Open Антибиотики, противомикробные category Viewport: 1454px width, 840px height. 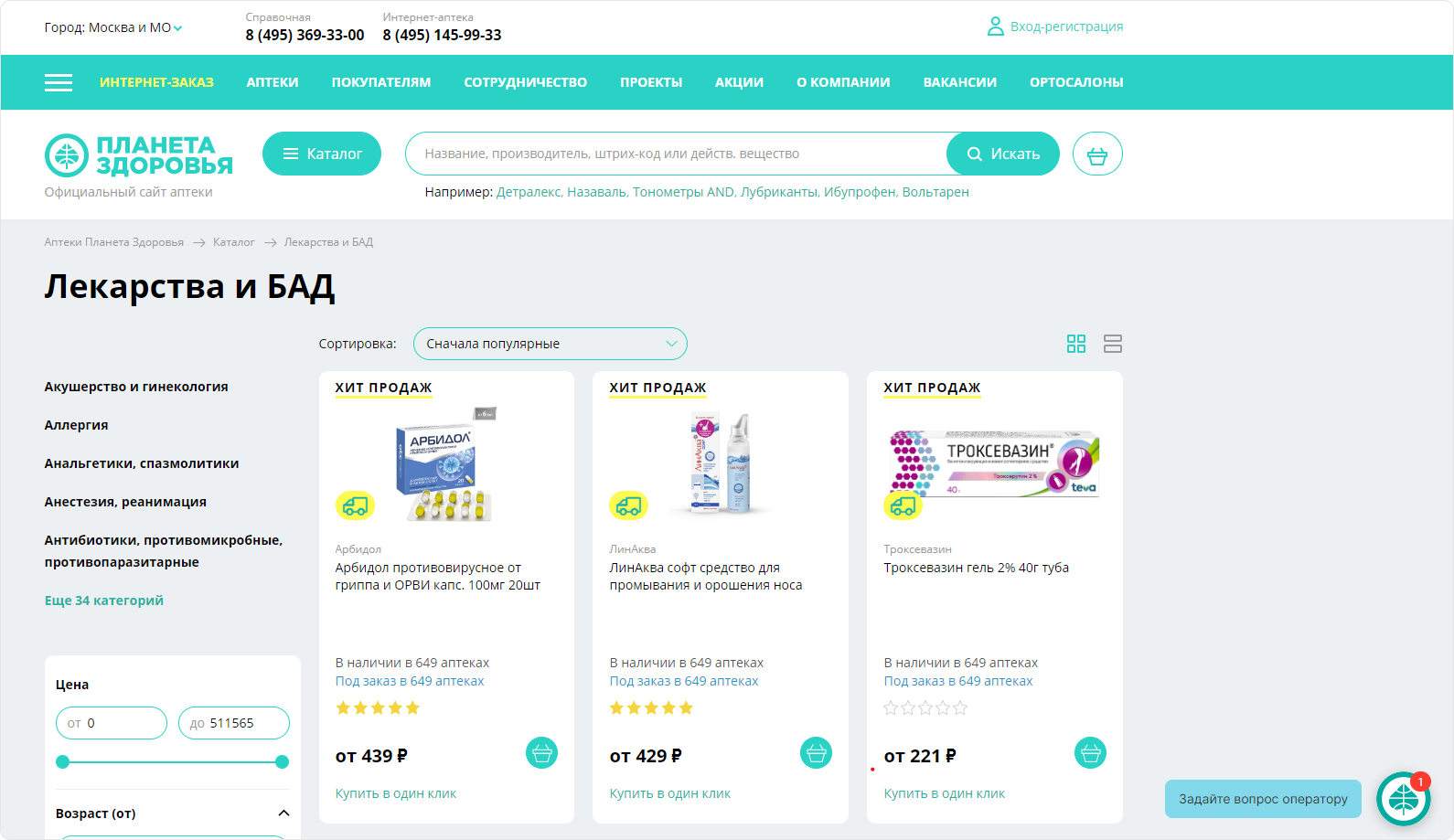(x=164, y=551)
